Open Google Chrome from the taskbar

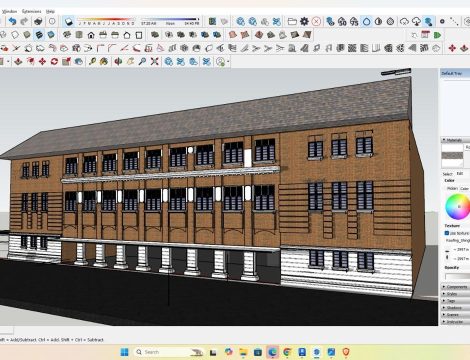click(x=287, y=352)
